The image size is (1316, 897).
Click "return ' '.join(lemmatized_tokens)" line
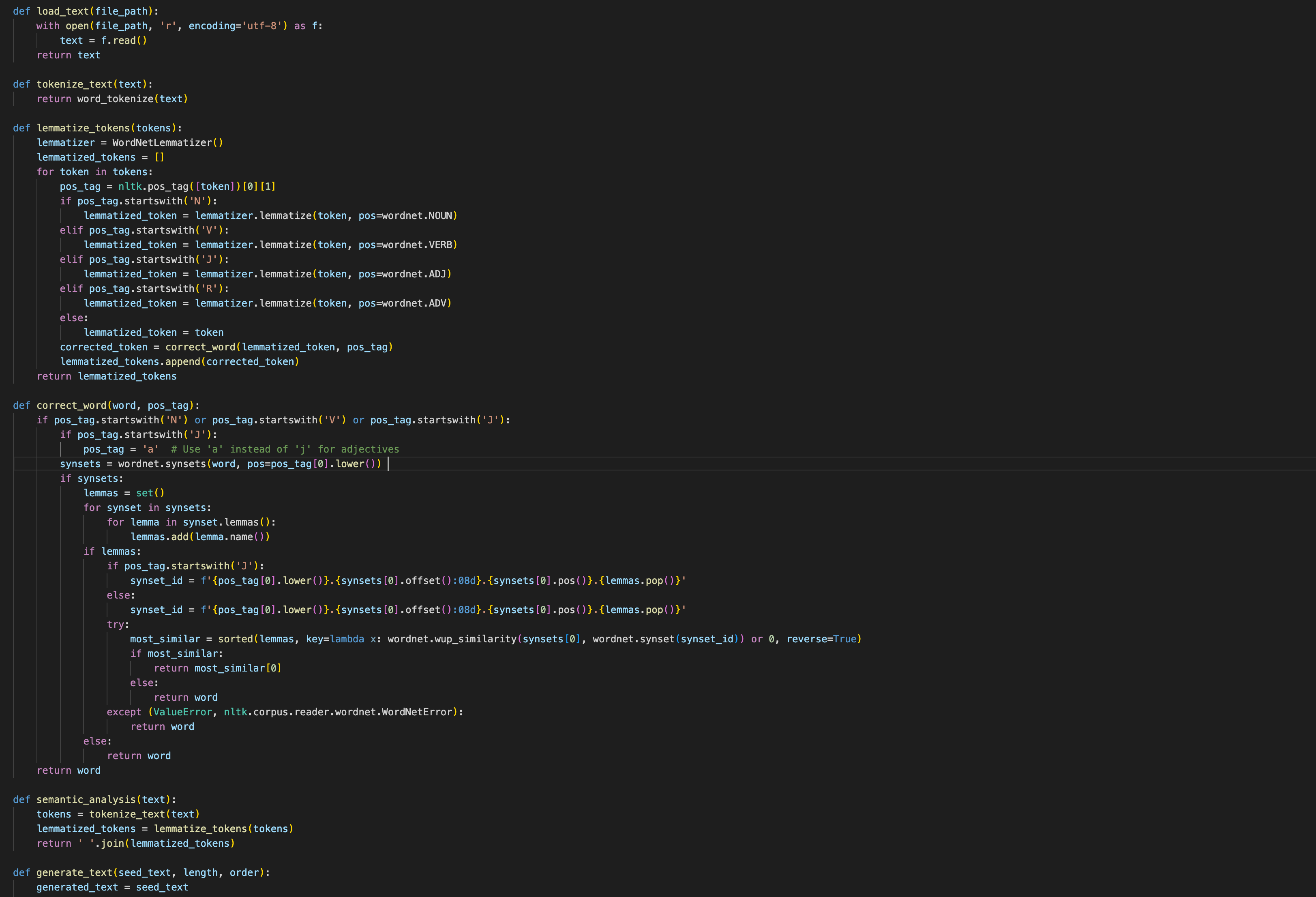click(136, 844)
